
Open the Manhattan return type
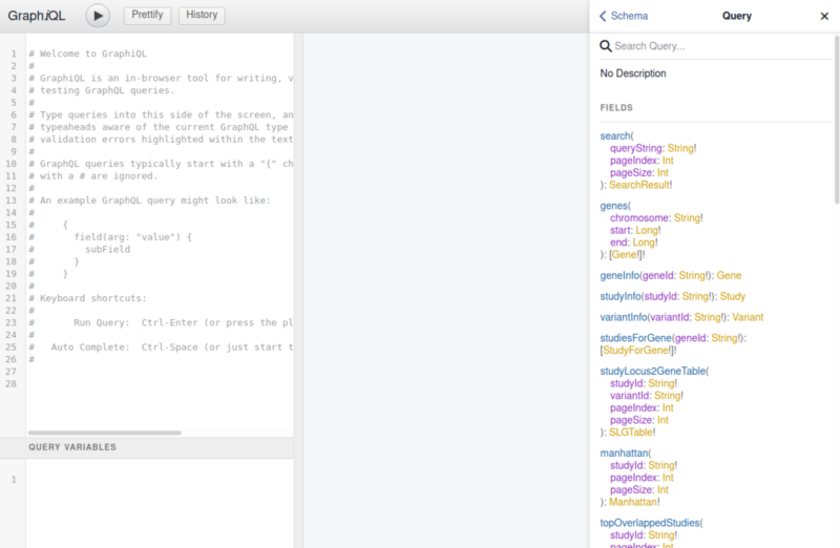[633, 502]
